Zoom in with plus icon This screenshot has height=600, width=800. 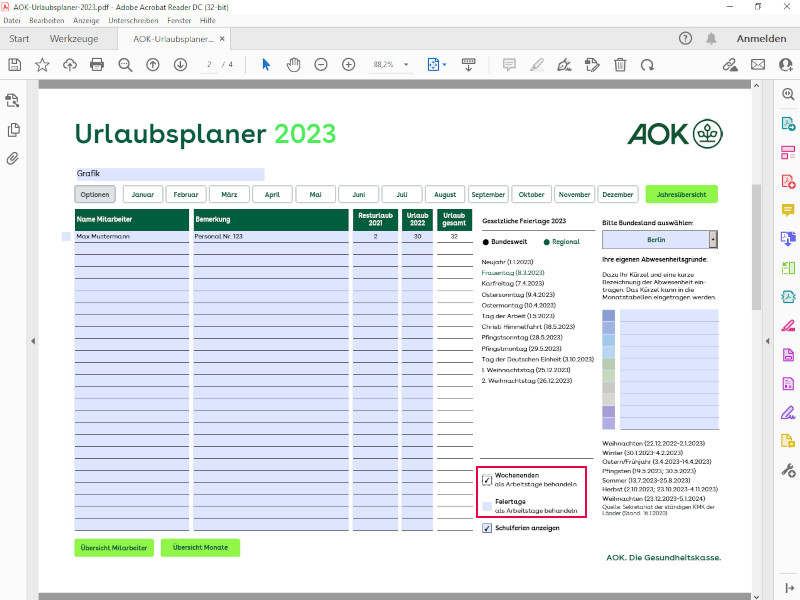[348, 65]
